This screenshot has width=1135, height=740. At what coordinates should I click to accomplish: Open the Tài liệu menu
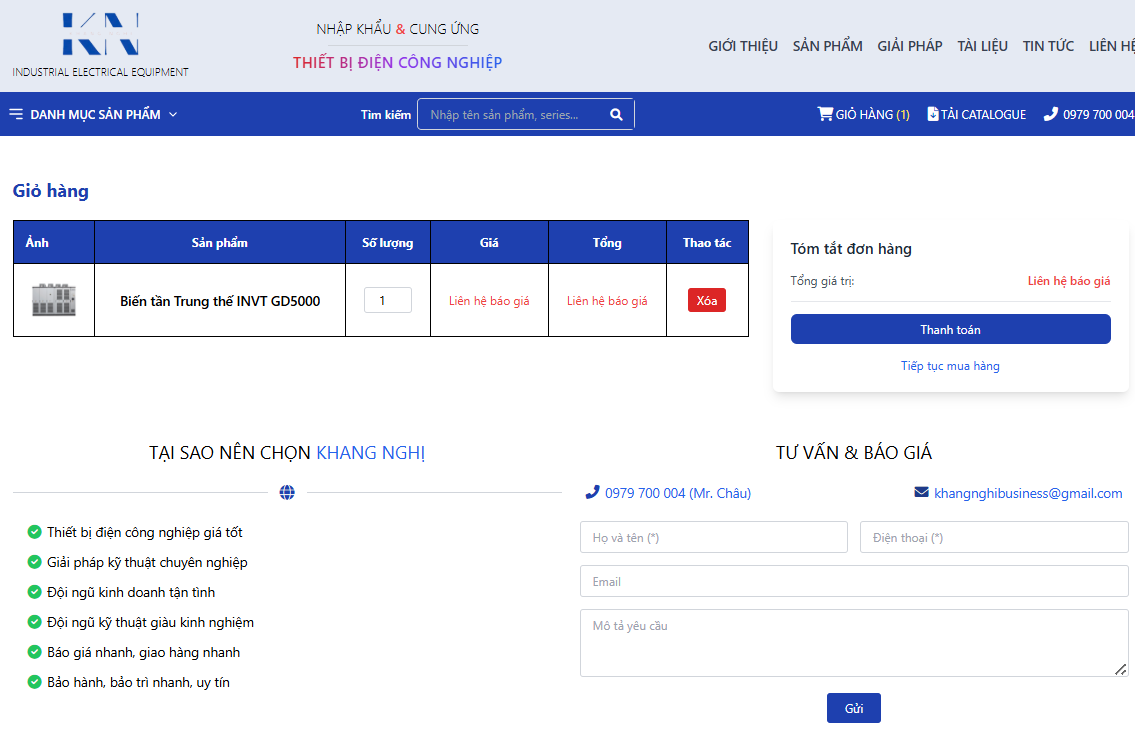pyautogui.click(x=982, y=46)
